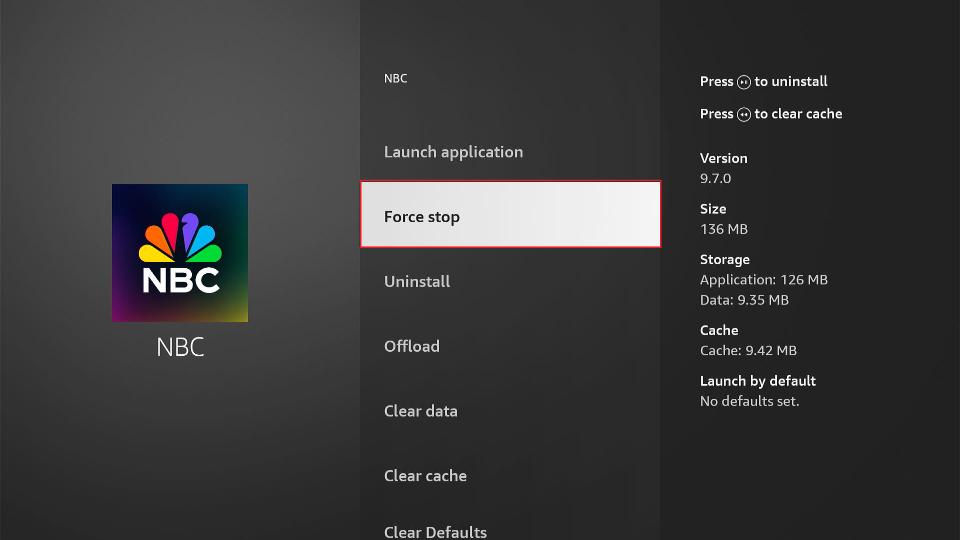
Task: Click the 'to clear cache' hint text
Action: click(x=798, y=114)
